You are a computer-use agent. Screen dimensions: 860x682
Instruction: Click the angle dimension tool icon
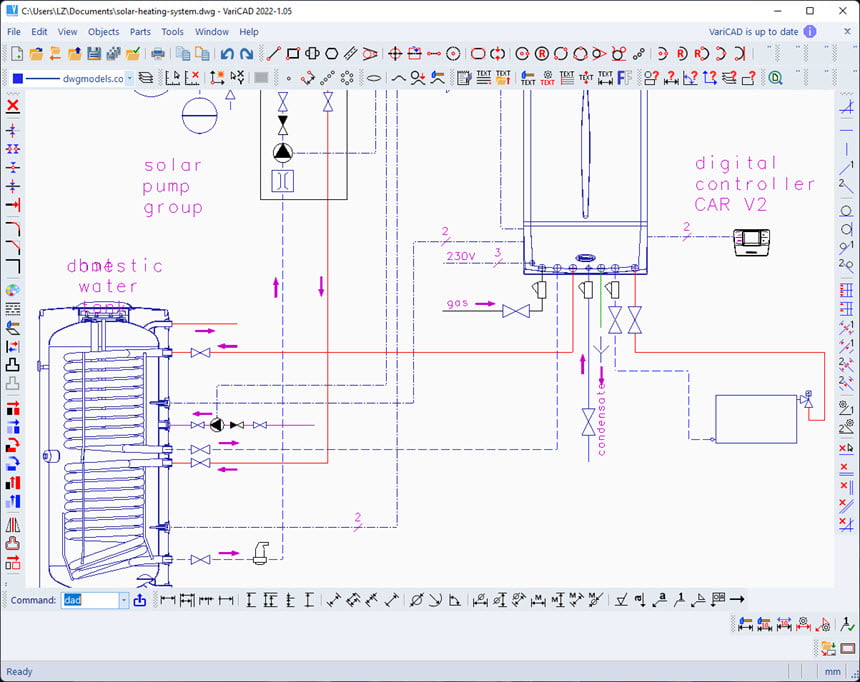[x=455, y=600]
